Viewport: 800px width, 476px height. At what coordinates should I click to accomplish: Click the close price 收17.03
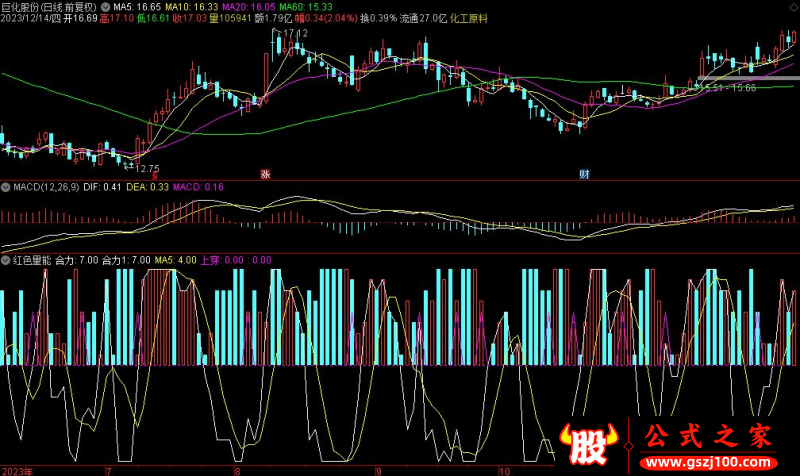click(189, 18)
